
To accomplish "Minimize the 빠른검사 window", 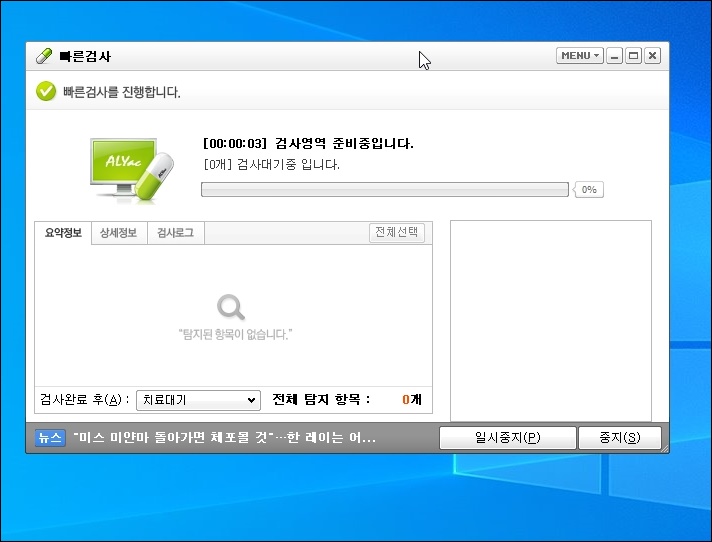I will click(614, 55).
